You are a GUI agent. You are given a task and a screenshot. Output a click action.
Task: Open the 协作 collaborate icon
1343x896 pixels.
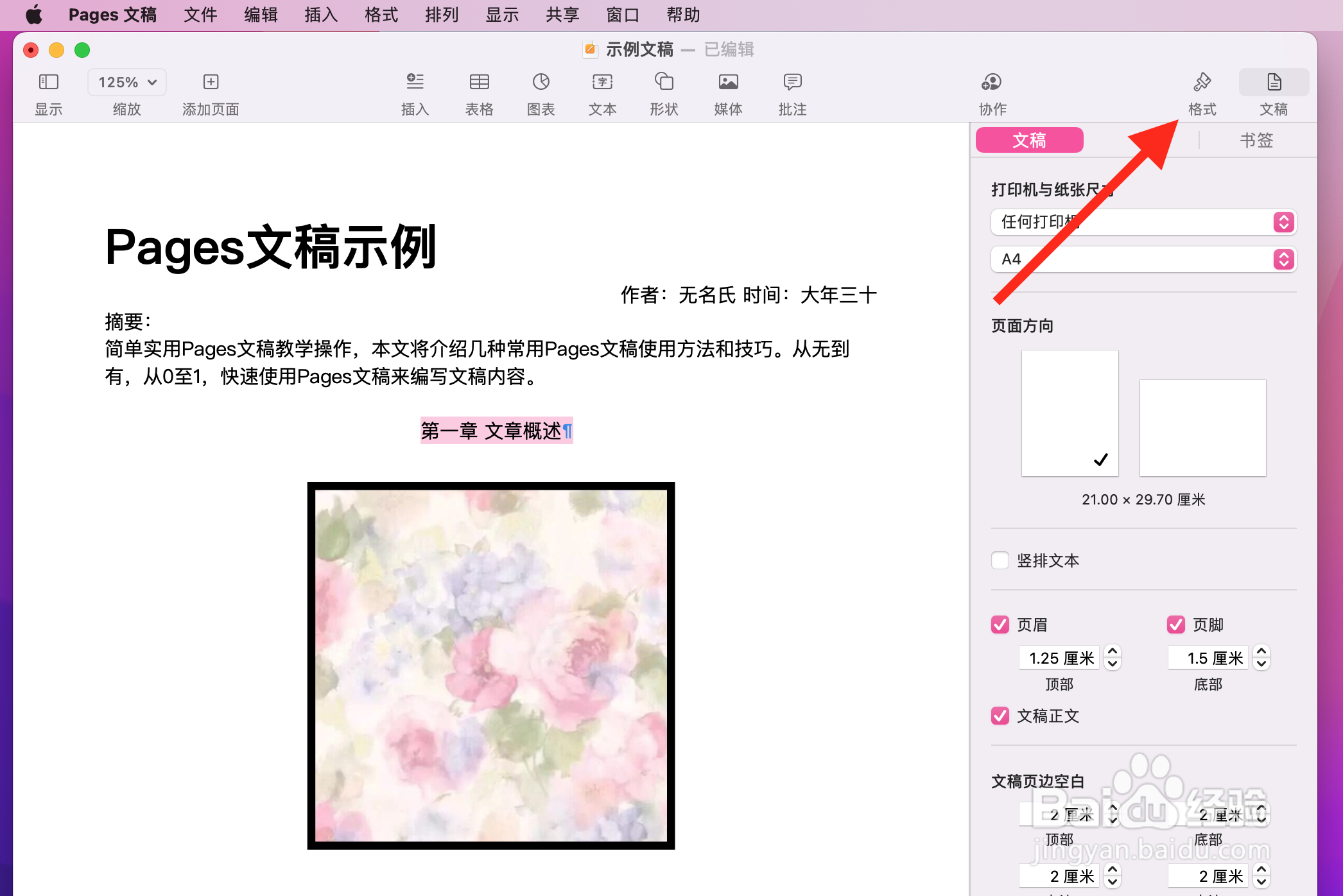[x=992, y=82]
